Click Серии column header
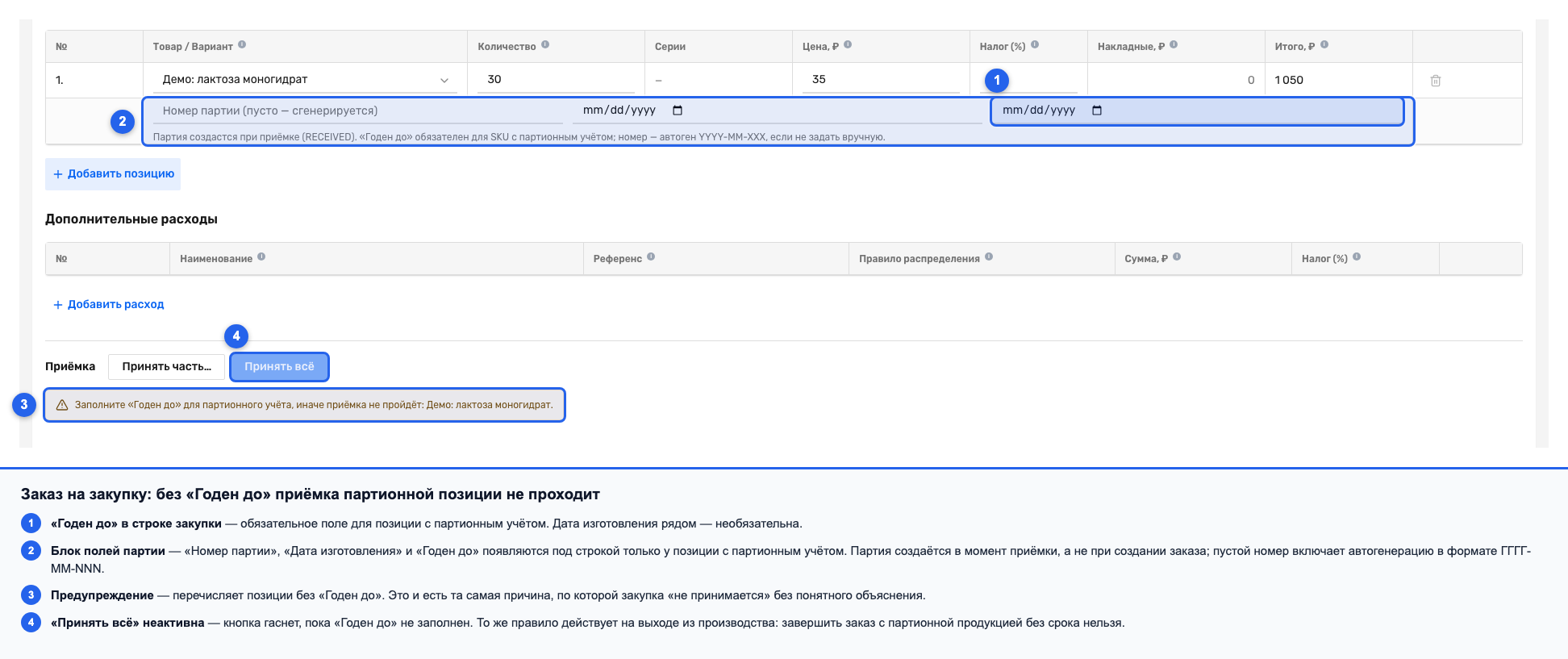Image resolution: width=1568 pixels, height=659 pixels. [x=670, y=47]
